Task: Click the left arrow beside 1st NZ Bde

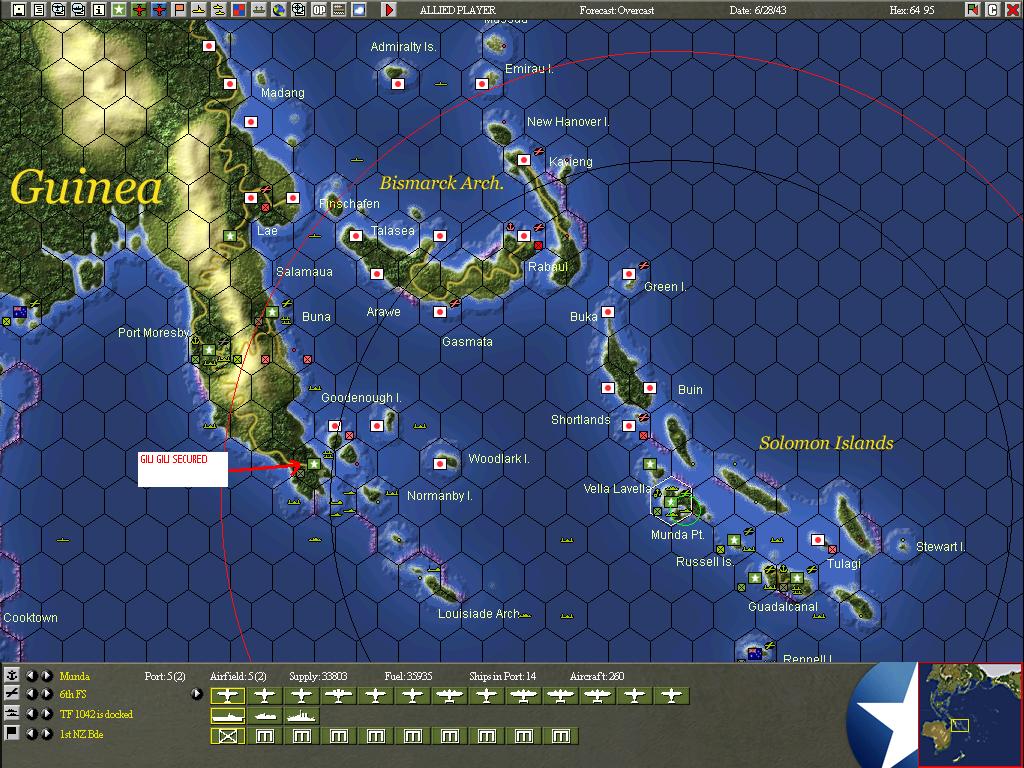Action: click(x=31, y=734)
